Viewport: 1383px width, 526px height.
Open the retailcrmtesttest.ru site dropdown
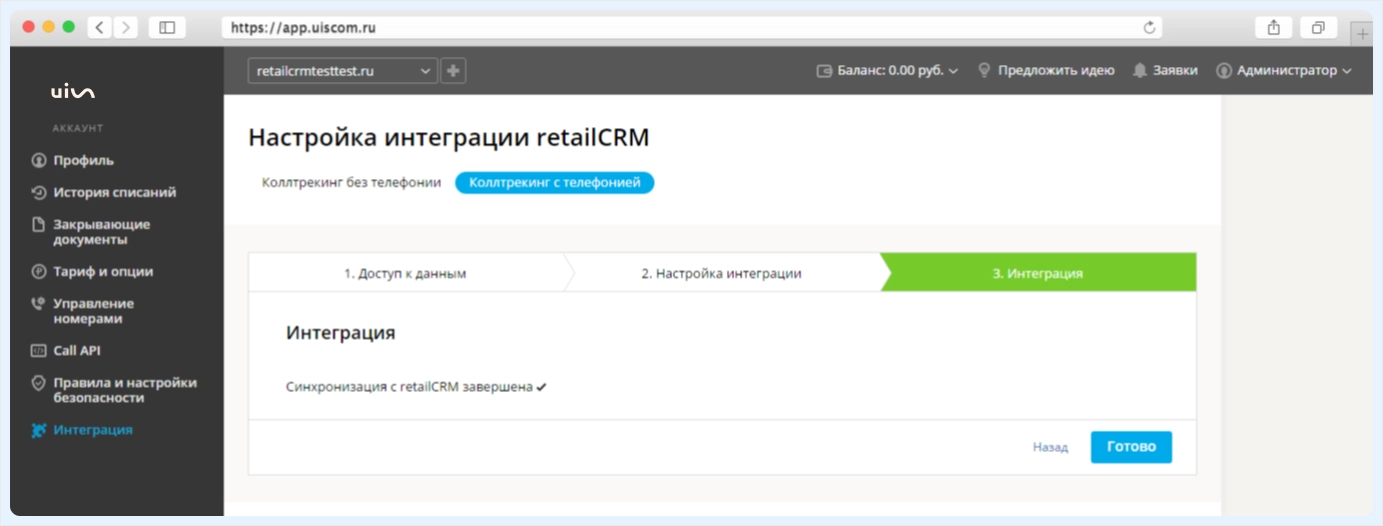click(x=343, y=71)
